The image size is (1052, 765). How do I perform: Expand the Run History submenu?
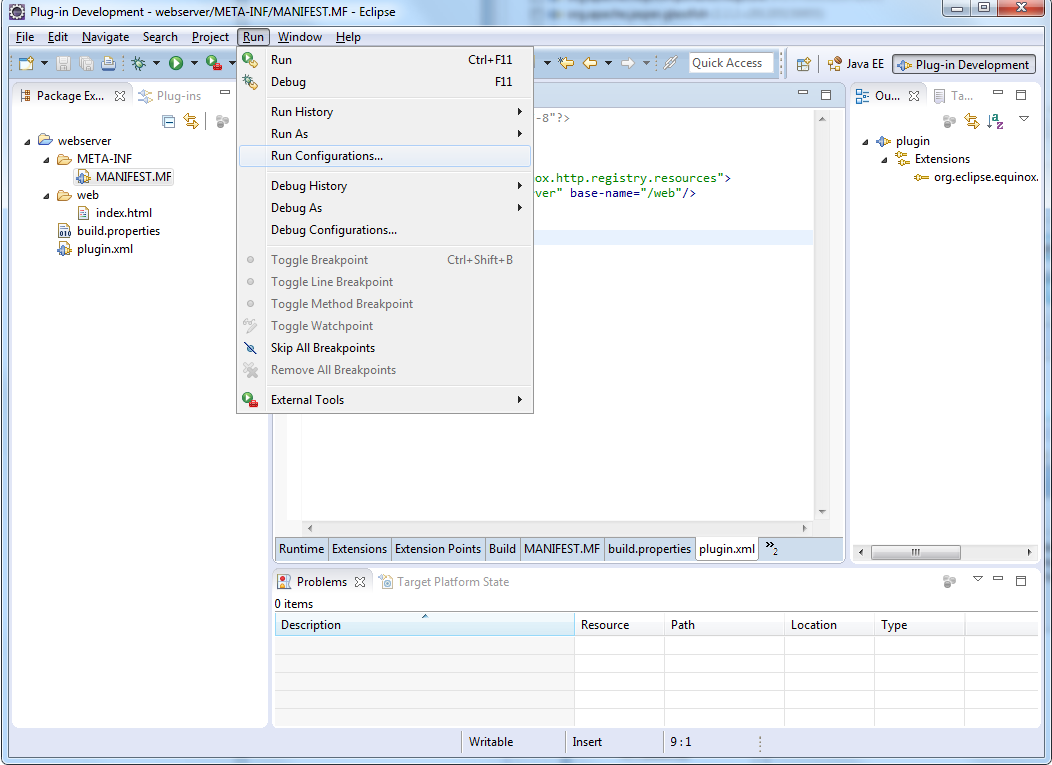point(385,111)
